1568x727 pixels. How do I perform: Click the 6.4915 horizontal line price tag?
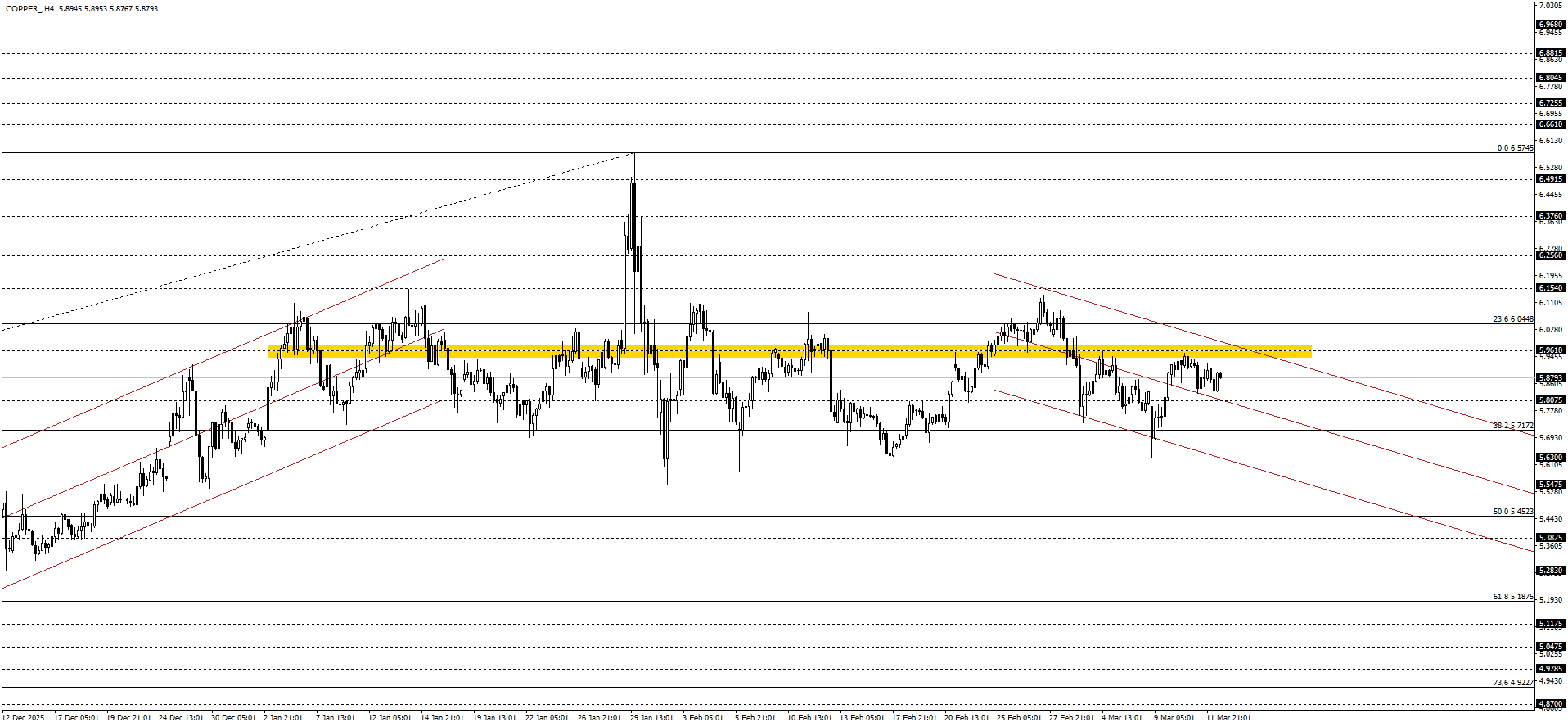tap(1551, 179)
